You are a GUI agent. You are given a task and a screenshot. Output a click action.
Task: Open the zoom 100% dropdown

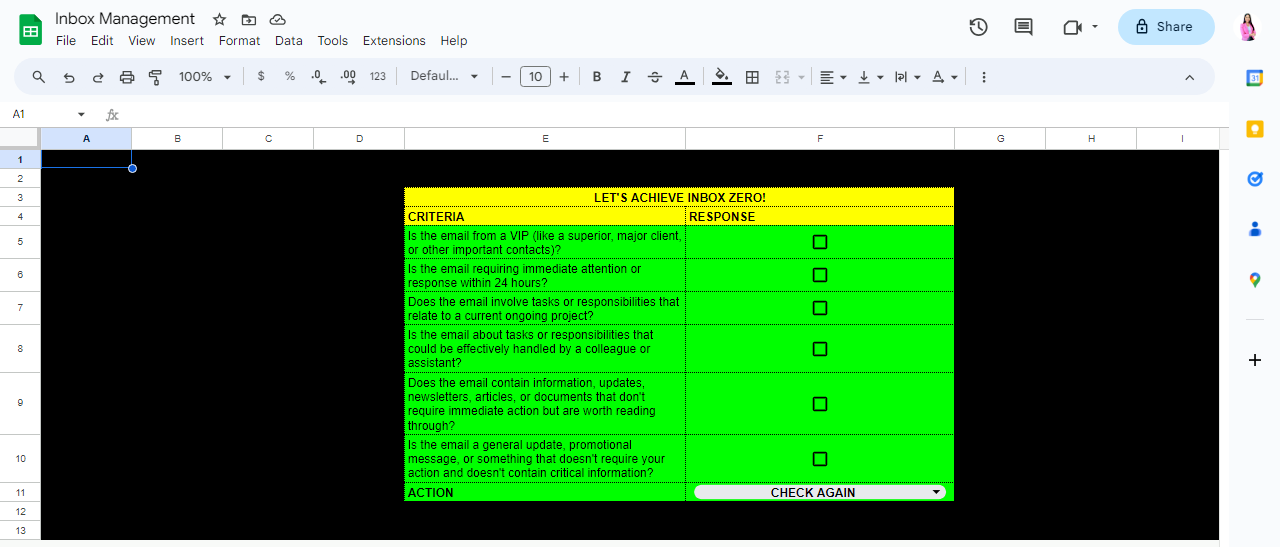205,77
